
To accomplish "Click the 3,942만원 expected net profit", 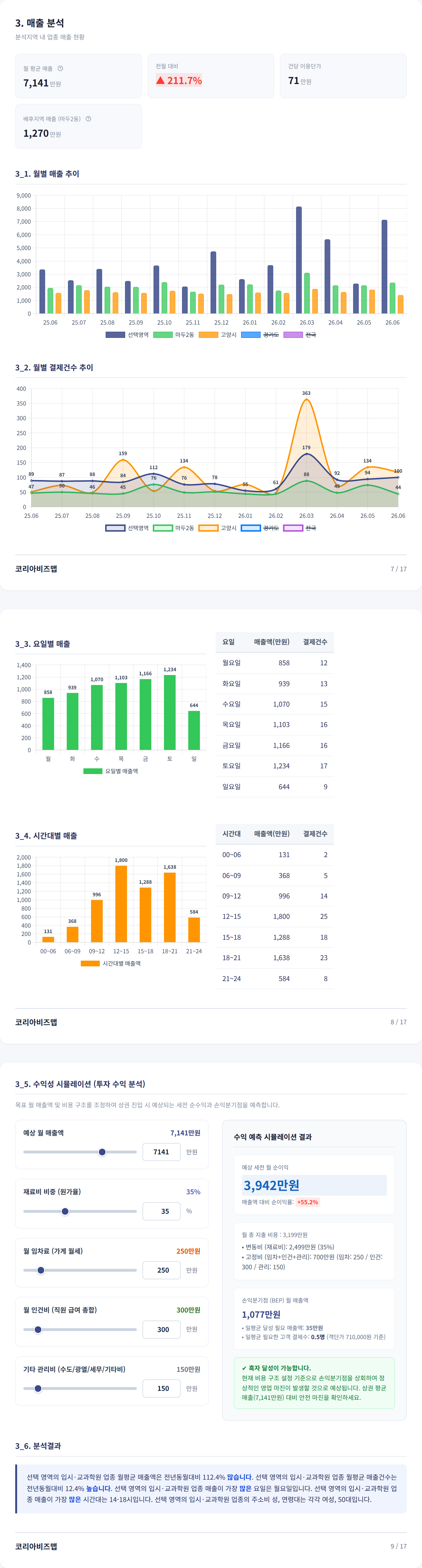I will pyautogui.click(x=272, y=1185).
